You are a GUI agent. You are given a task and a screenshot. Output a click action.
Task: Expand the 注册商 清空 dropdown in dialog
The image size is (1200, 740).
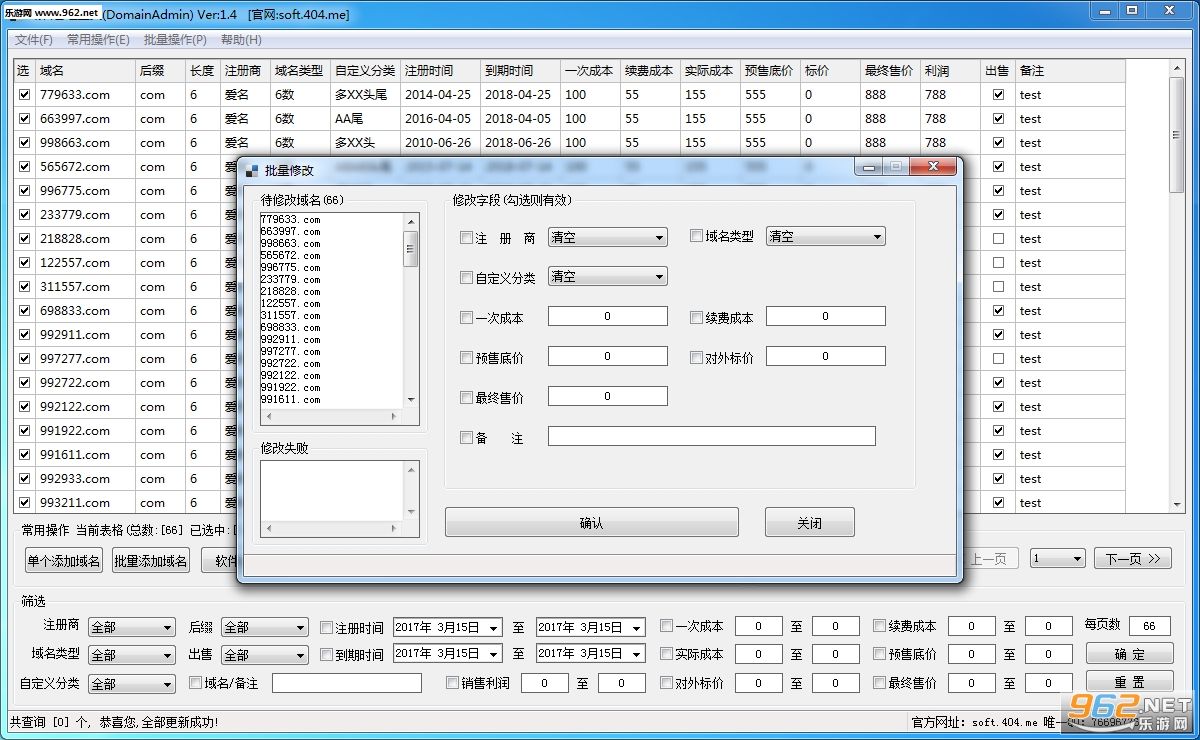coord(608,238)
